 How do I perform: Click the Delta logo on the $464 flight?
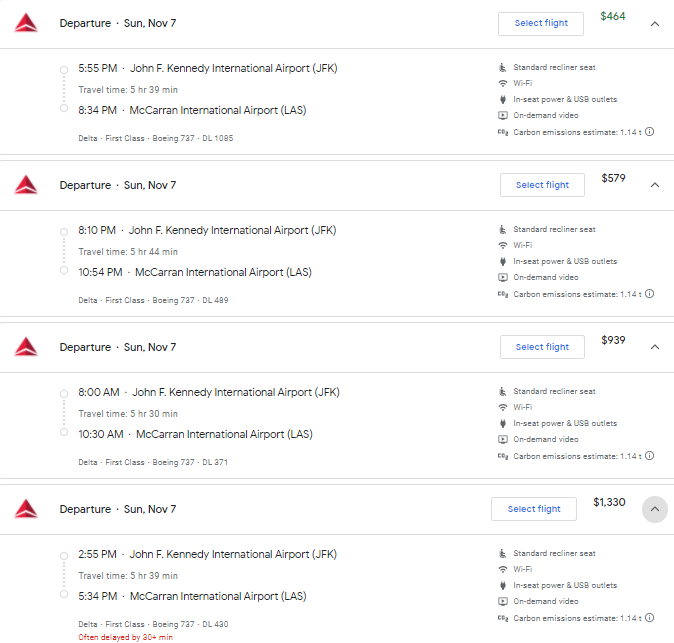pos(26,23)
